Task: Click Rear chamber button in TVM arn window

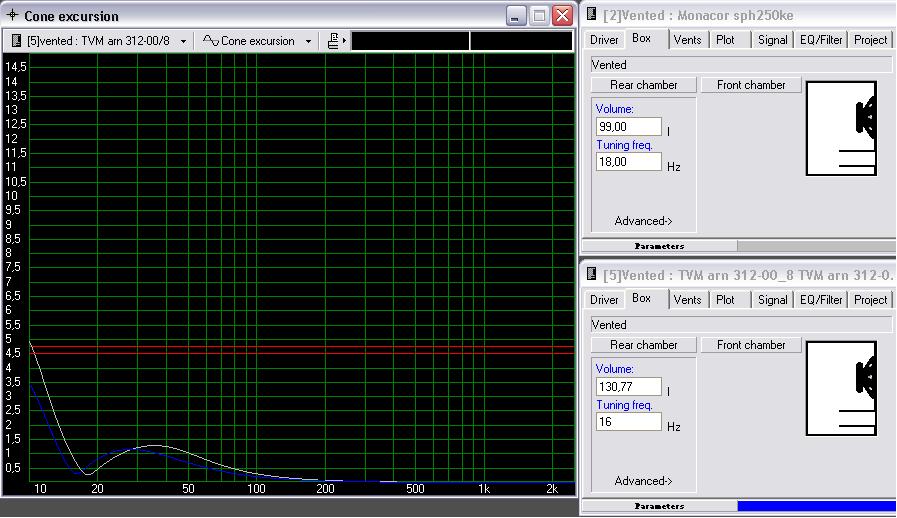Action: [644, 345]
